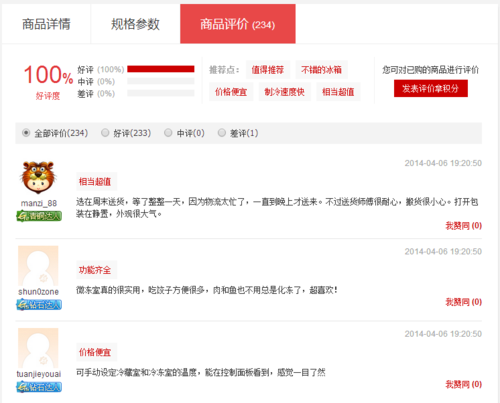
Task: Click the review text starting 可手动设定冷藏室
Action: tap(201, 372)
